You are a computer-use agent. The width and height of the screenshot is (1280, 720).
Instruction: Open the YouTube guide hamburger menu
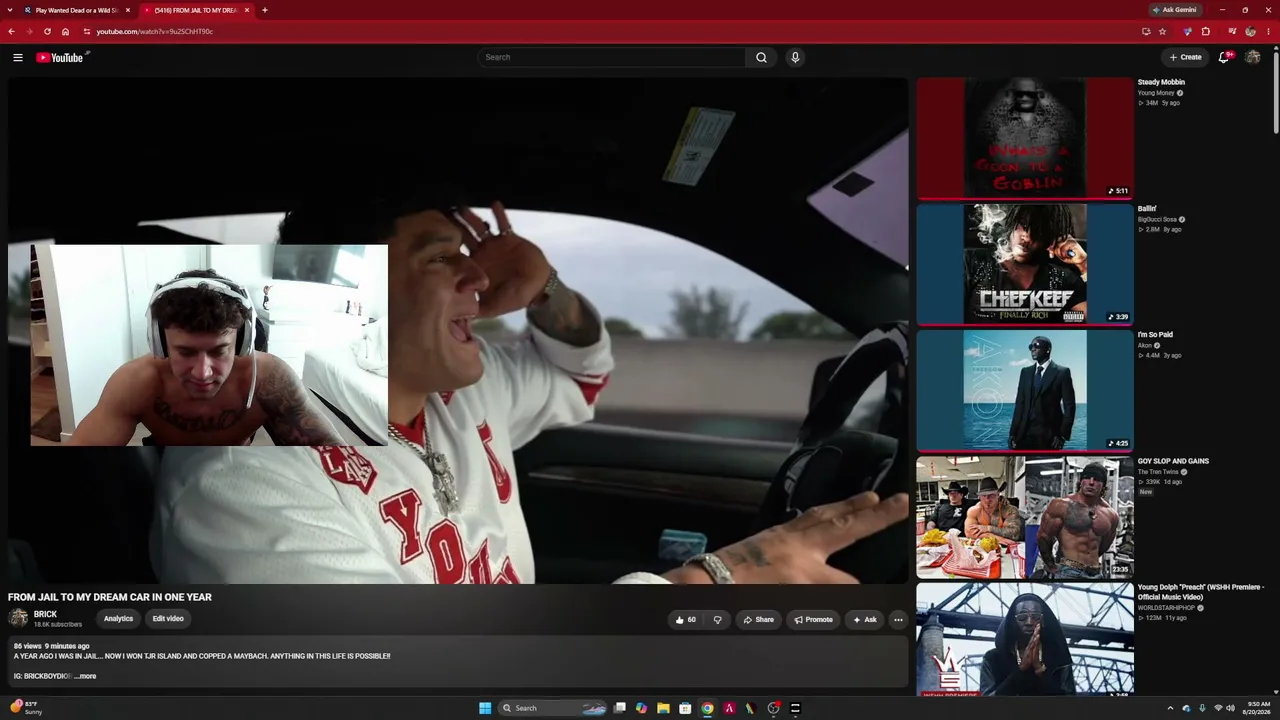pyautogui.click(x=17, y=57)
